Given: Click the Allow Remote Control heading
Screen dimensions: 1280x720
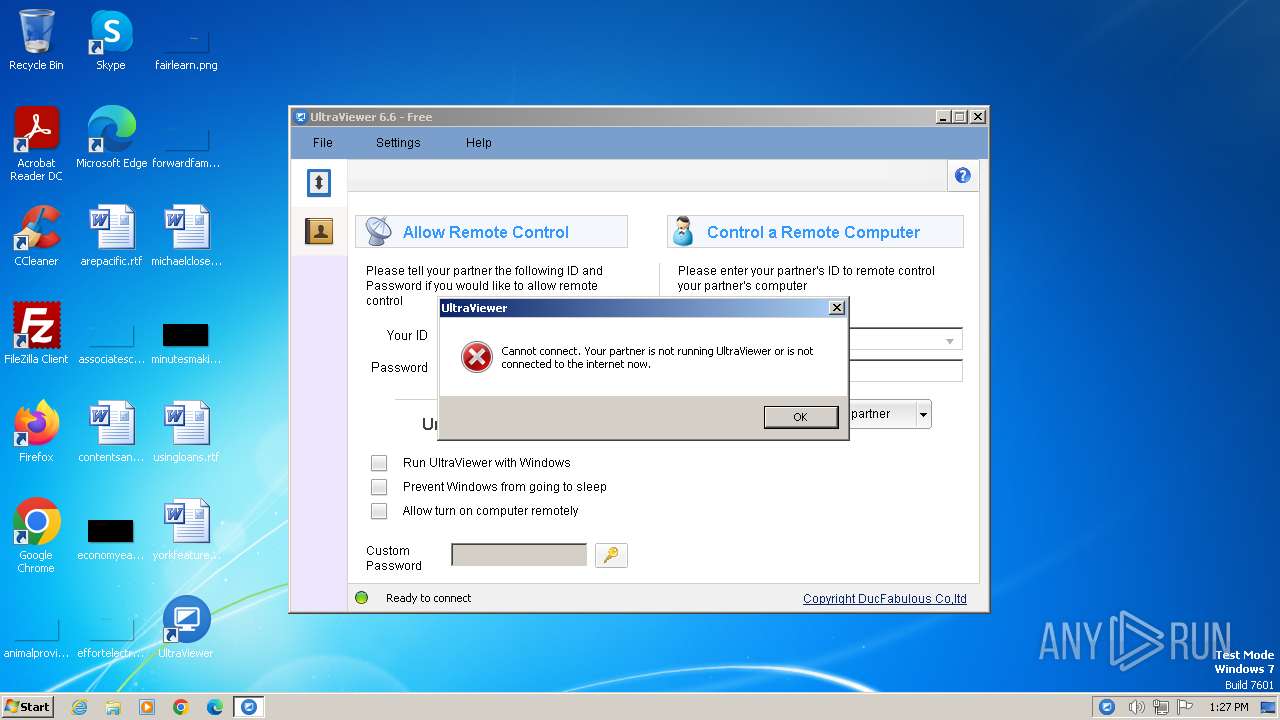Looking at the screenshot, I should click(x=486, y=232).
